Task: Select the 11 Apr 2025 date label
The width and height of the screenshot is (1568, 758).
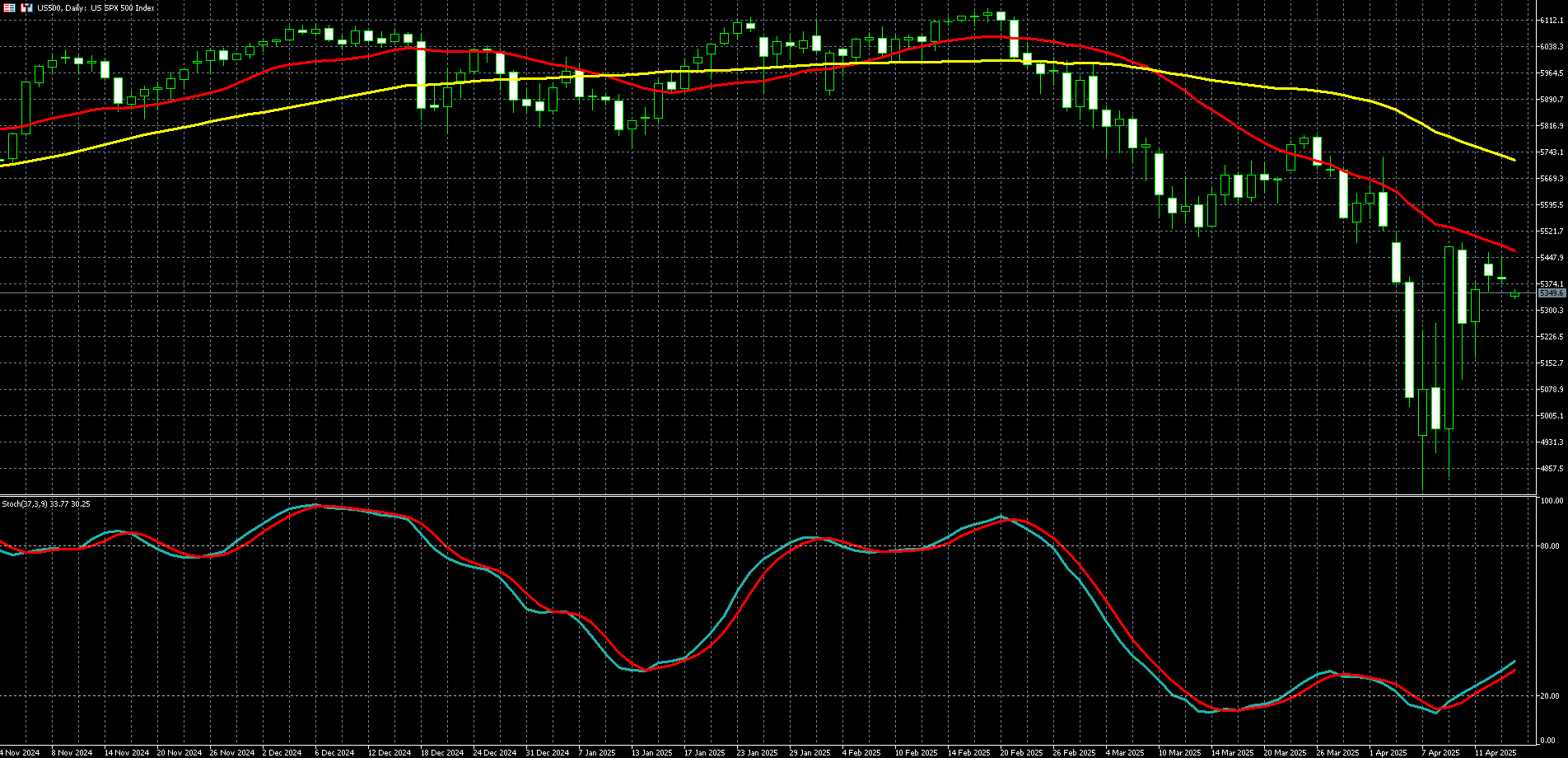Action: pyautogui.click(x=1495, y=752)
